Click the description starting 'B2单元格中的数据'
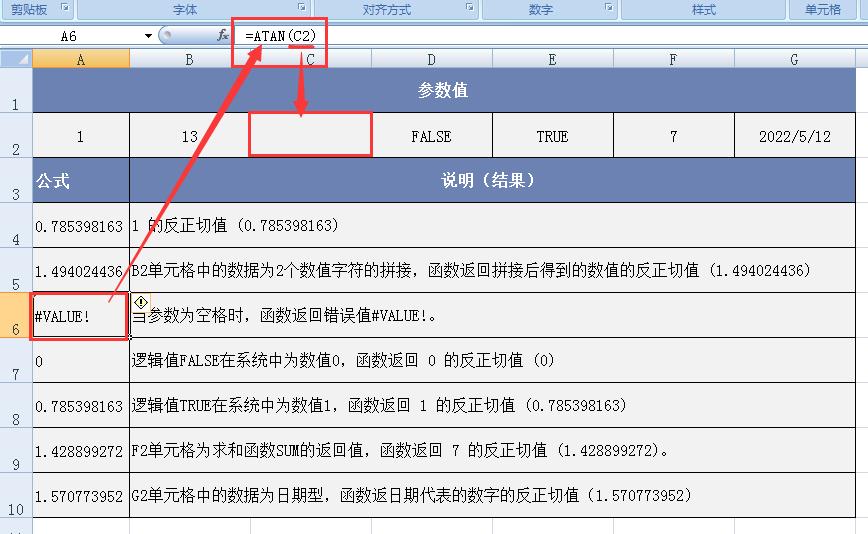868x534 pixels. [493, 270]
